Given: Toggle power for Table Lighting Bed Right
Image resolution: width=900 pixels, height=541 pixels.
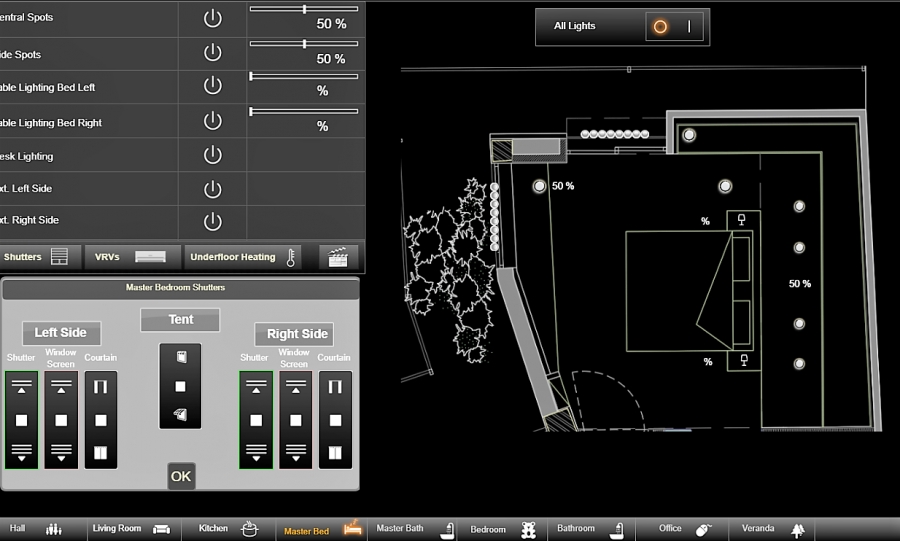Looking at the screenshot, I should [x=212, y=120].
